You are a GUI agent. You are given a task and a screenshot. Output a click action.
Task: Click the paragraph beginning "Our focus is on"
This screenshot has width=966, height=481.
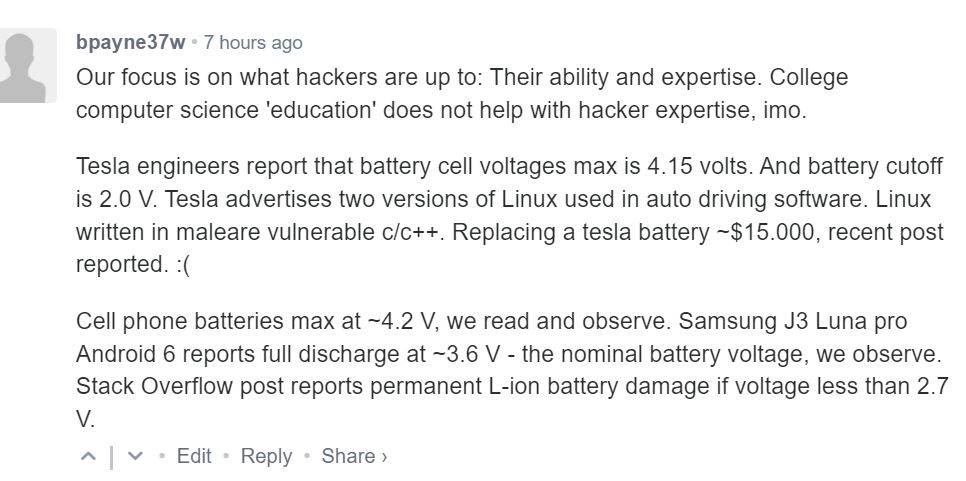click(462, 94)
